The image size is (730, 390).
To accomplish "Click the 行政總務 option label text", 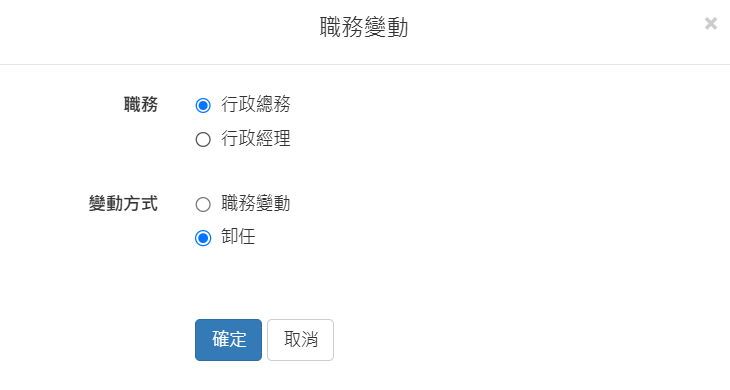I will (x=256, y=104).
